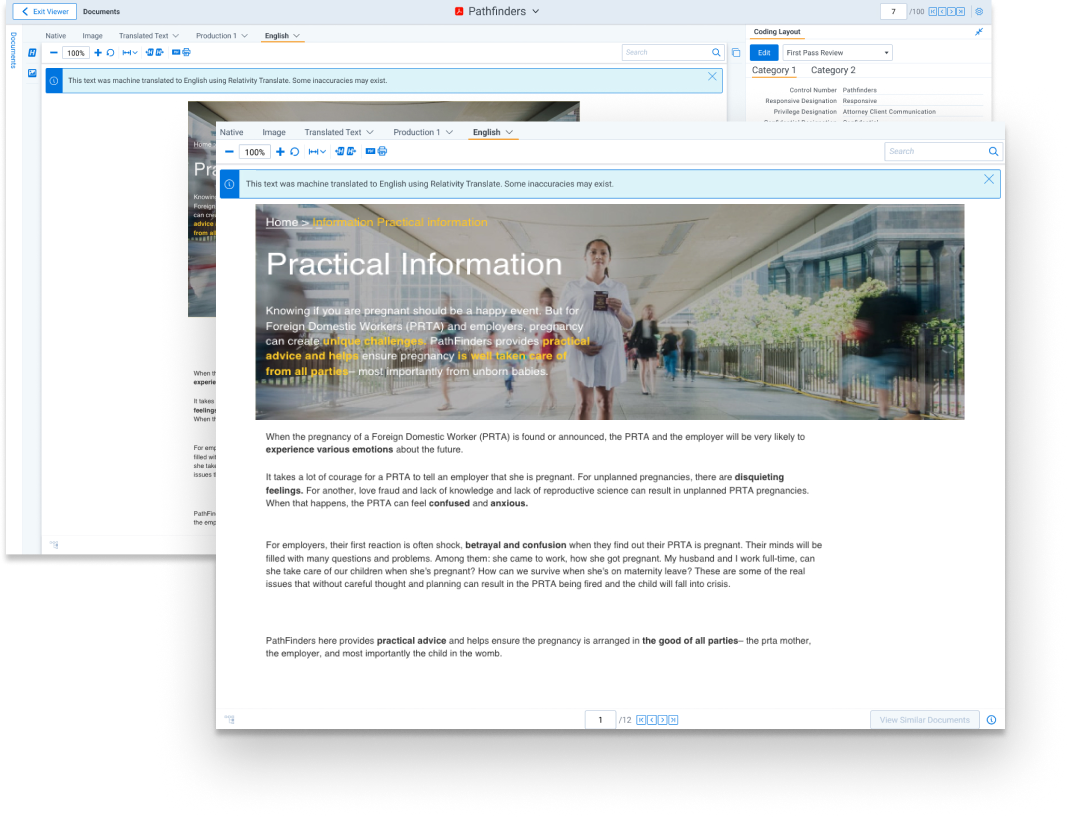Click the Exit Viewer button

[x=42, y=11]
